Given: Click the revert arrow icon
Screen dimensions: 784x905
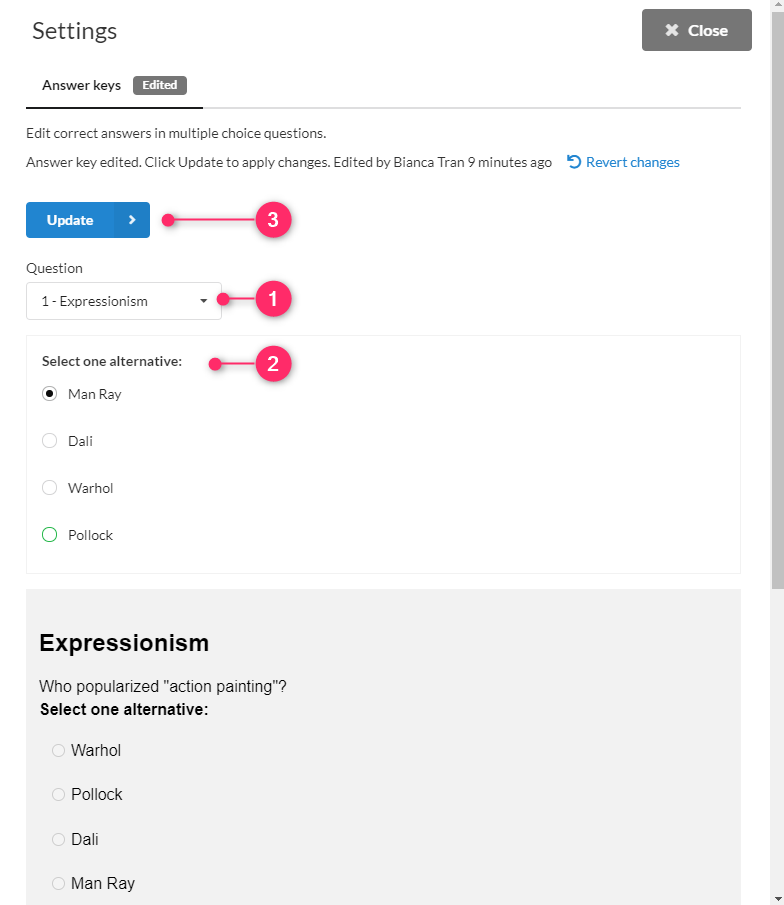Looking at the screenshot, I should click(x=574, y=162).
